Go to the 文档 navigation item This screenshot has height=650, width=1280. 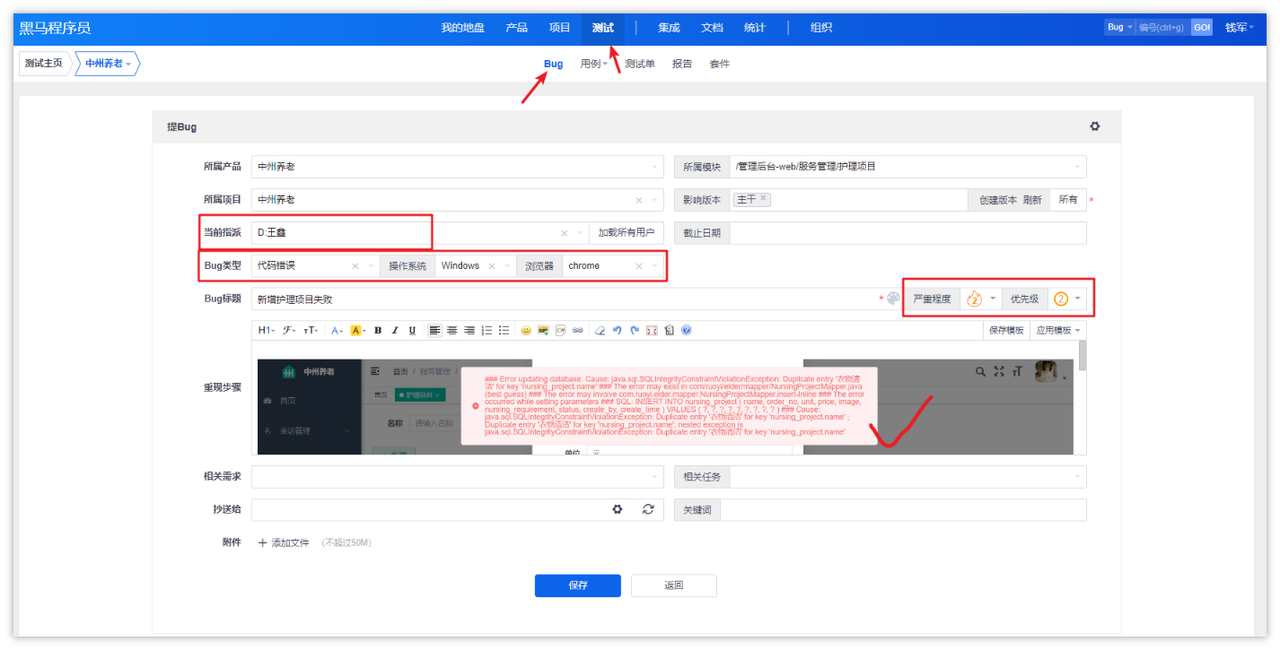click(x=712, y=28)
